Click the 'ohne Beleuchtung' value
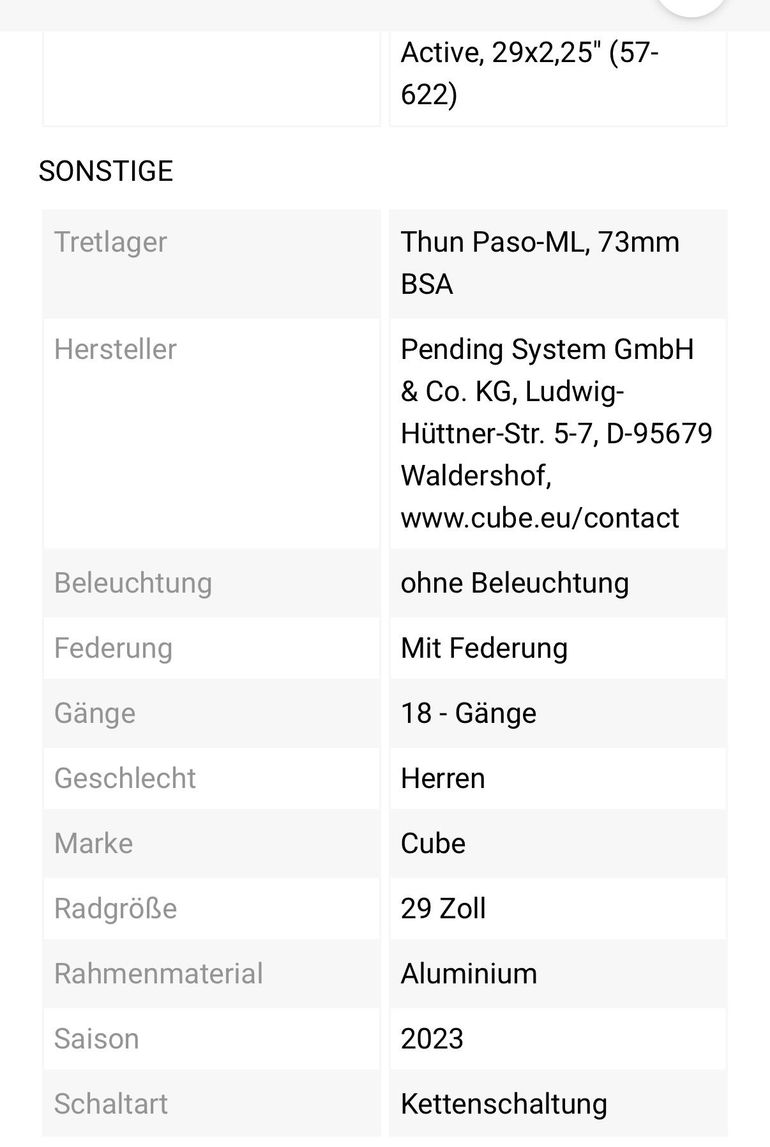This screenshot has width=770, height=1147. pos(515,583)
